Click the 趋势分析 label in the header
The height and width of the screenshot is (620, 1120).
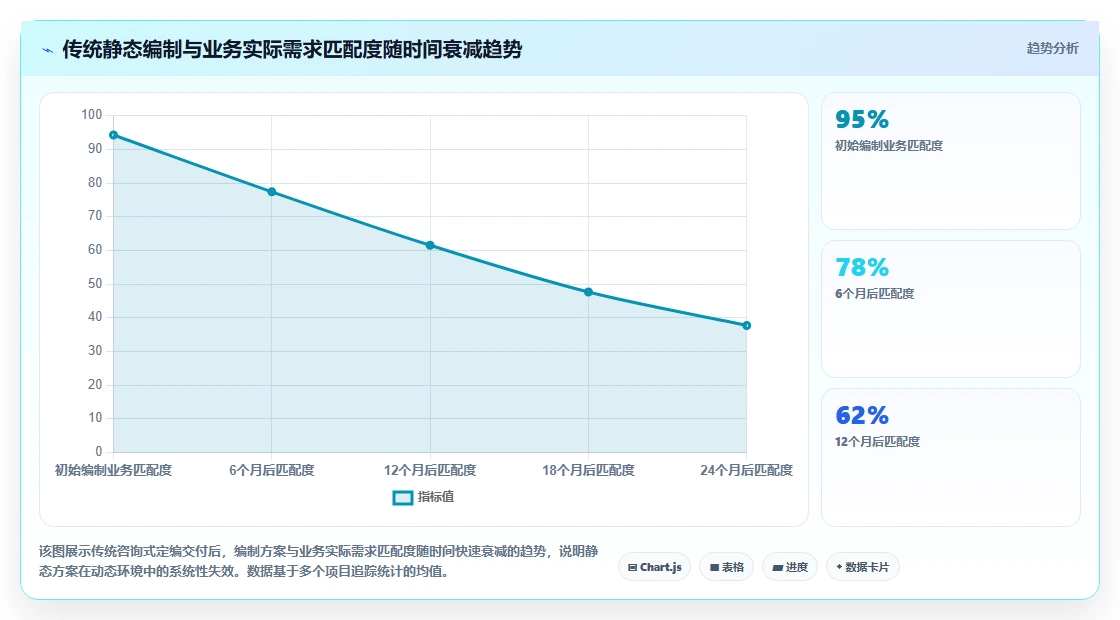point(1052,49)
